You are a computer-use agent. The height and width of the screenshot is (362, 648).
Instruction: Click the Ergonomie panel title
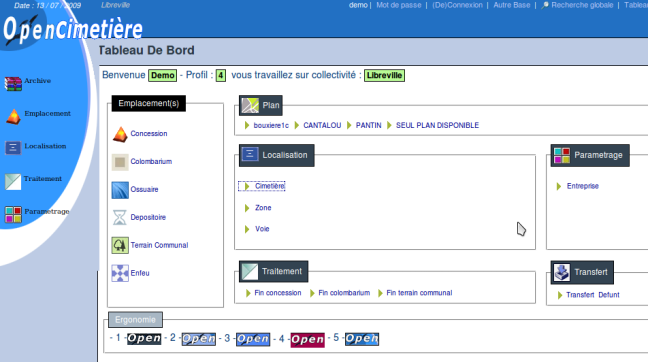tap(135, 320)
